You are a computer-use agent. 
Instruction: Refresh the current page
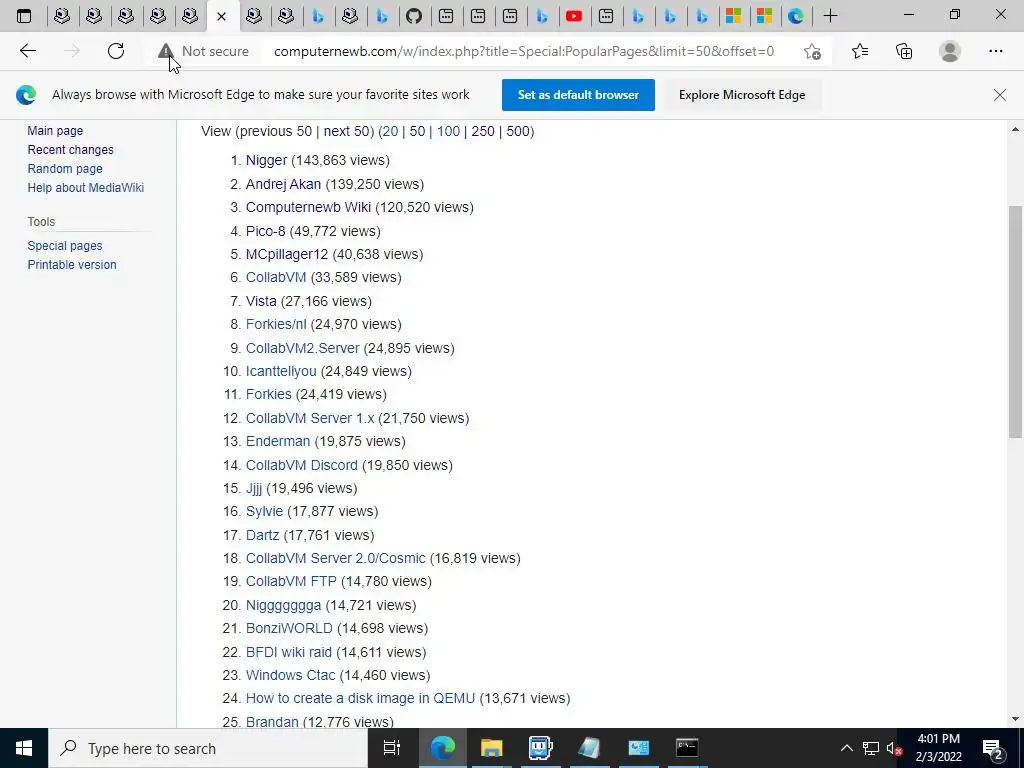[x=116, y=51]
